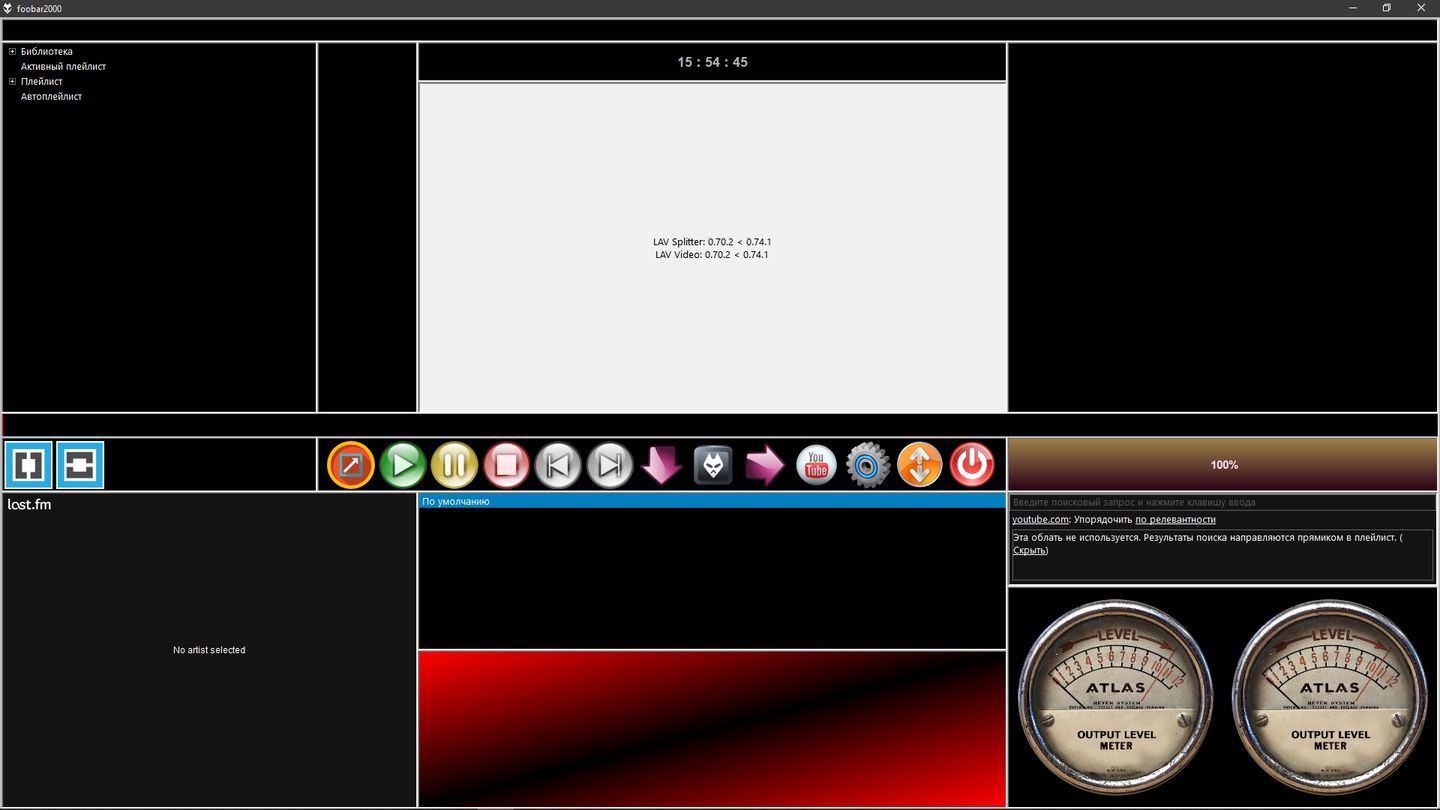Expand the Плейлист tree node
The width and height of the screenshot is (1440, 810).
(12, 82)
